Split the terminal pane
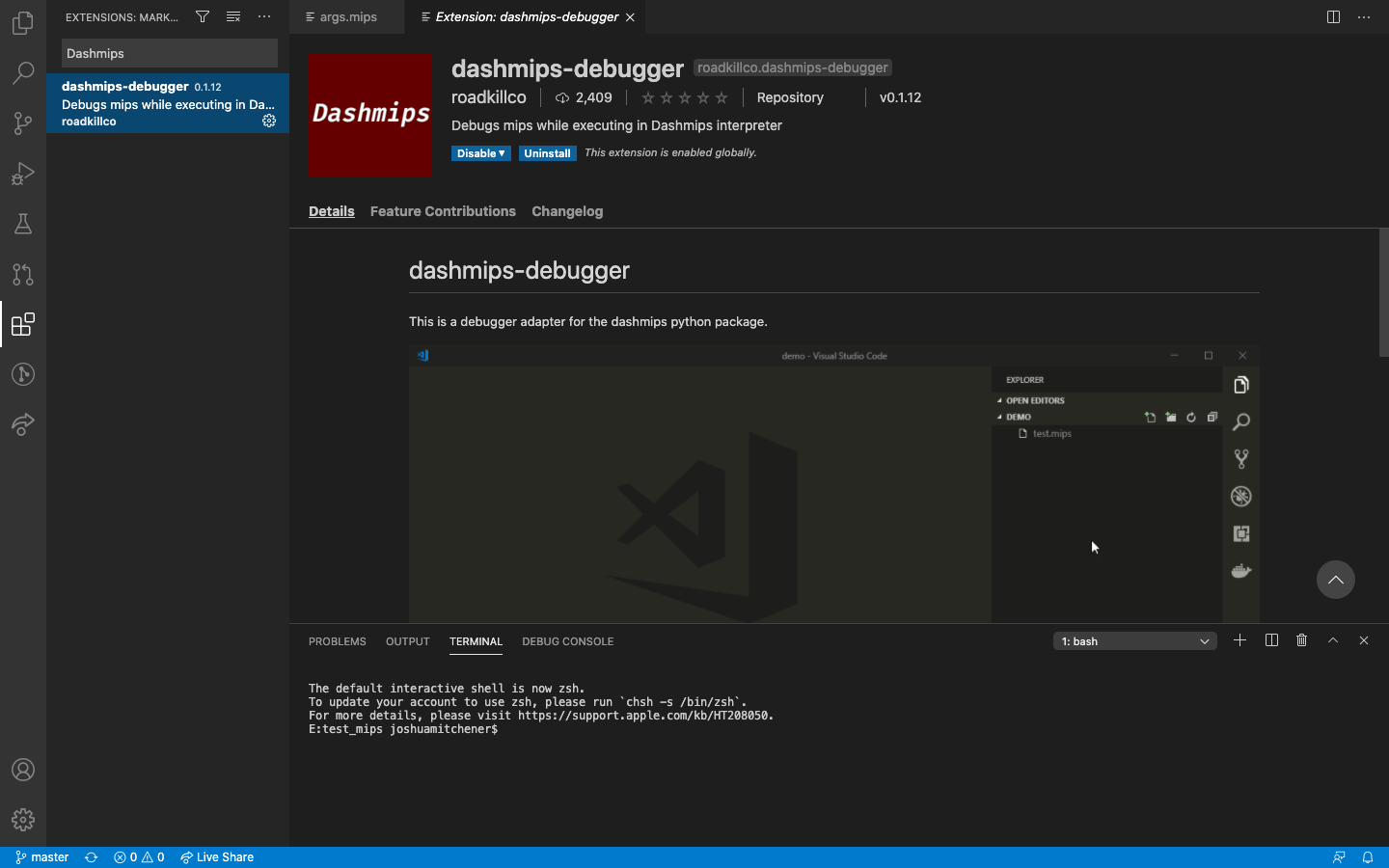Screen dimensions: 1389x868 point(1271,640)
